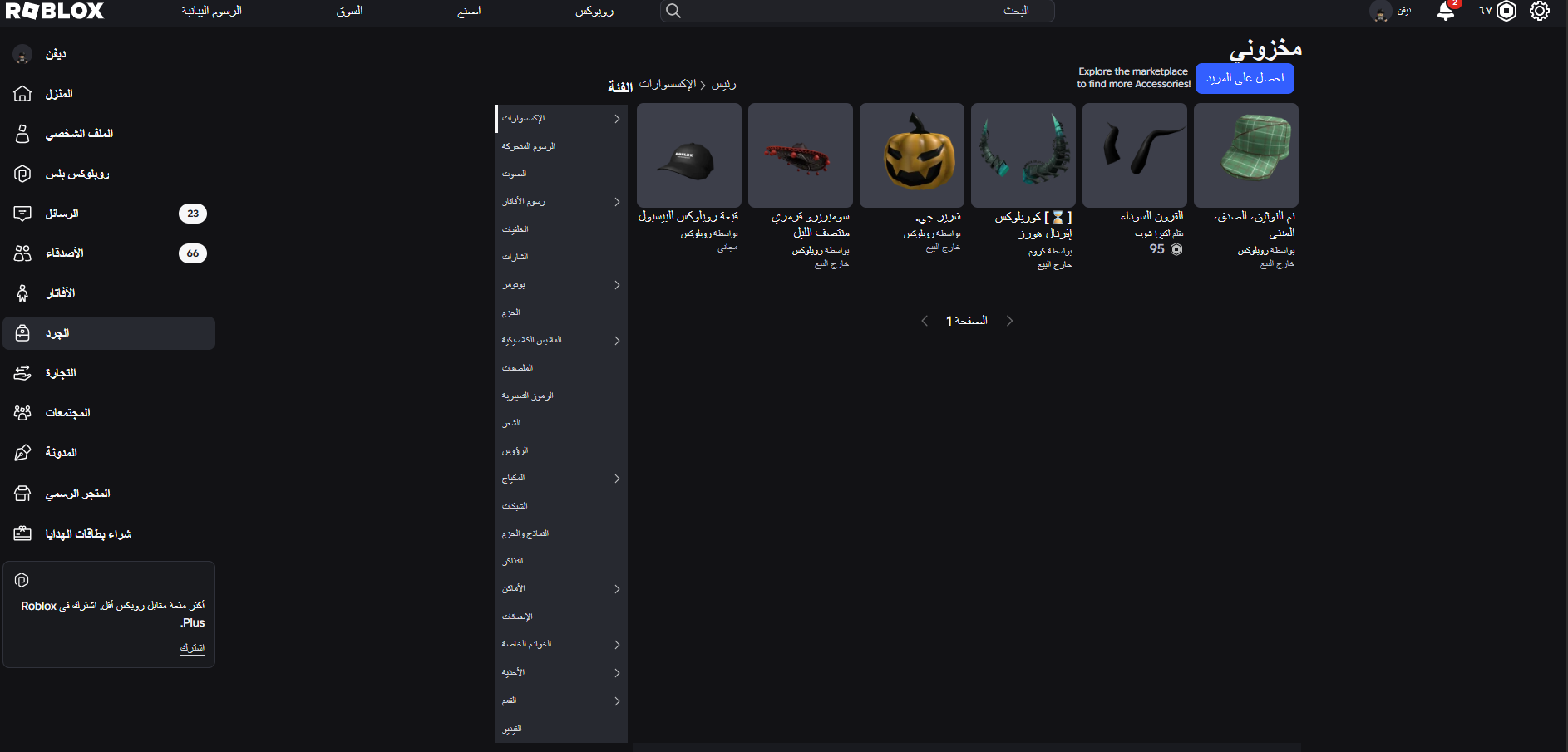Click the Robux icon beside price 95
The height and width of the screenshot is (752, 1568).
[1176, 249]
